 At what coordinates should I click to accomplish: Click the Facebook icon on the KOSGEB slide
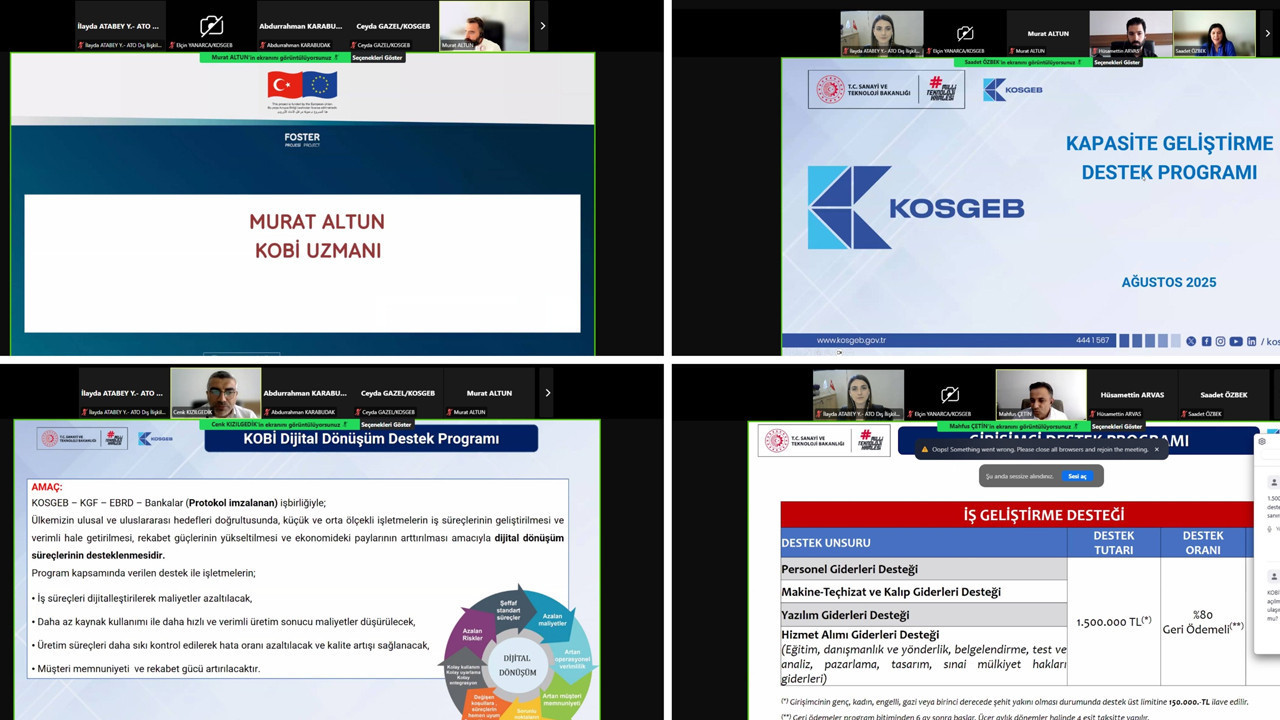click(1206, 341)
